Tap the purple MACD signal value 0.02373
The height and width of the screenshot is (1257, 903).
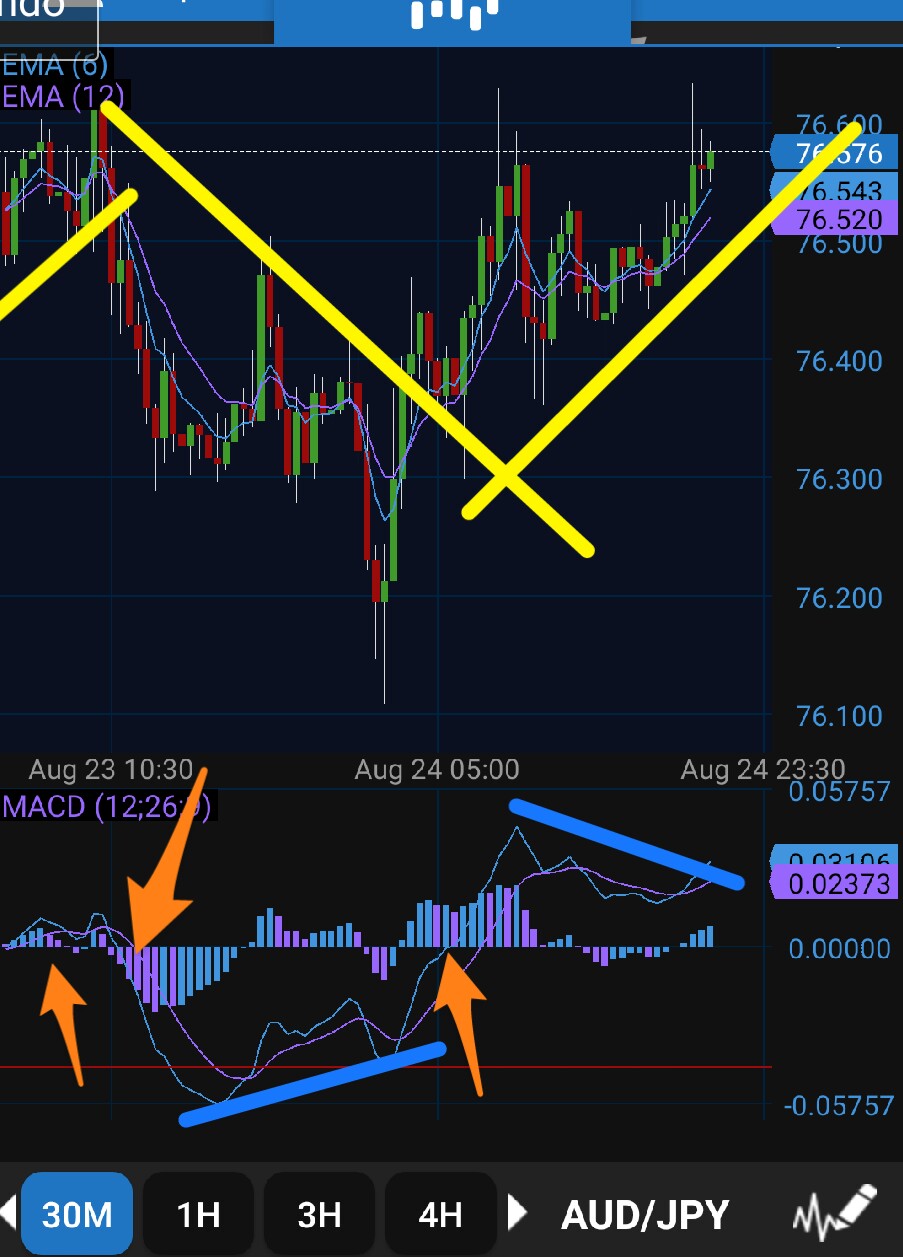837,884
